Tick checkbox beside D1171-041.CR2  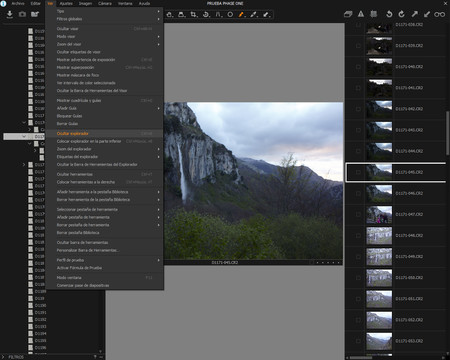(358, 88)
